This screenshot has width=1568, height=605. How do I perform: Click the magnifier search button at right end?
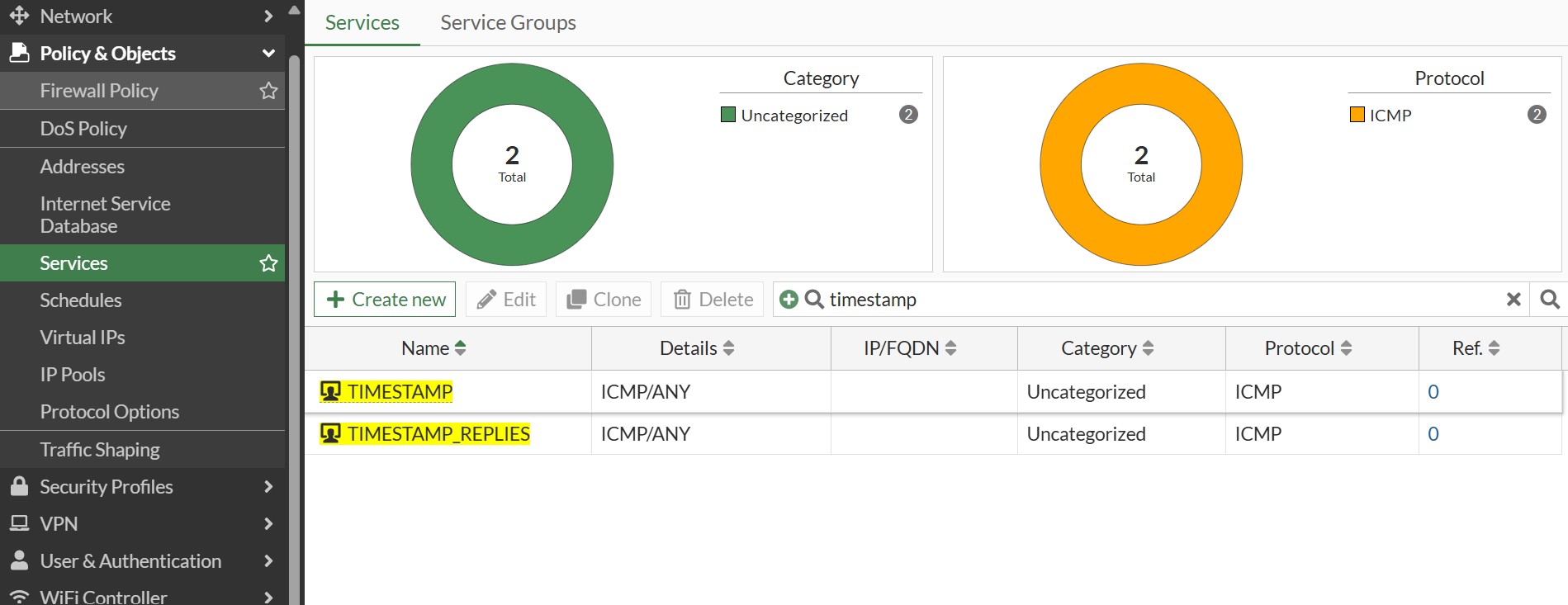pos(1550,300)
